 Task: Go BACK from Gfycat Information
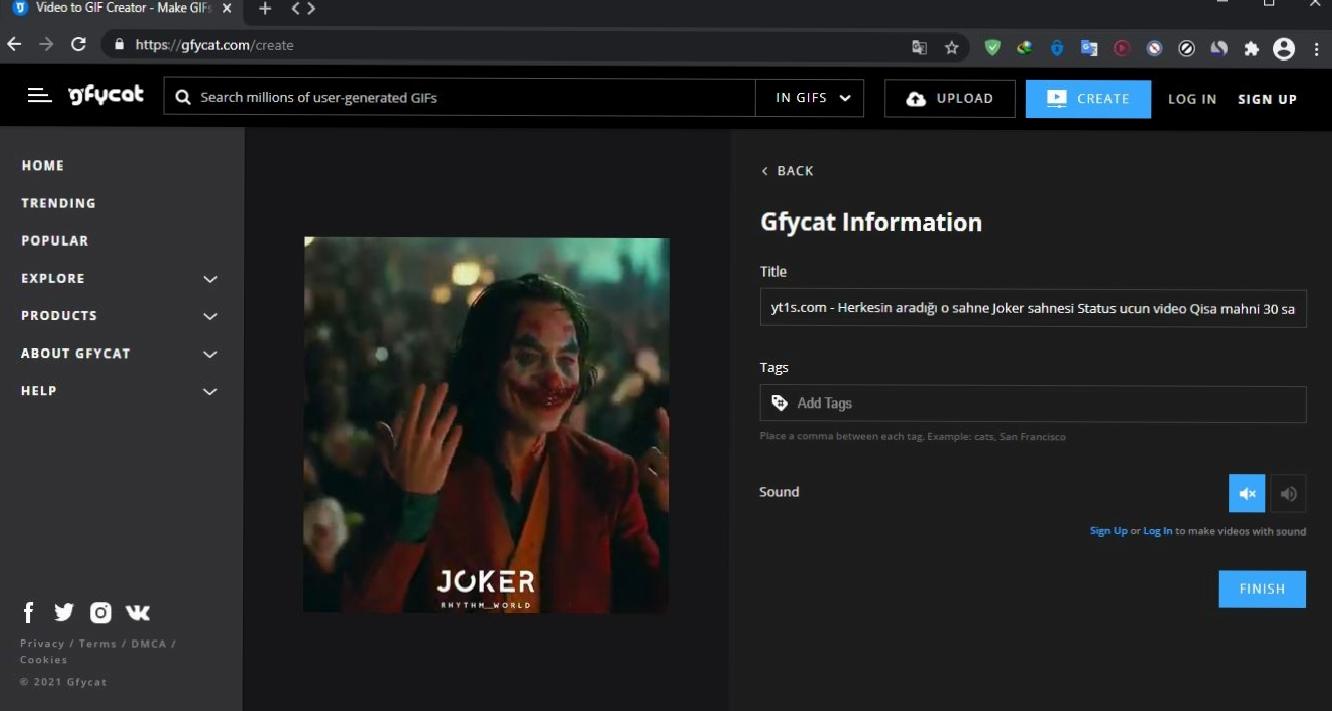coord(788,171)
